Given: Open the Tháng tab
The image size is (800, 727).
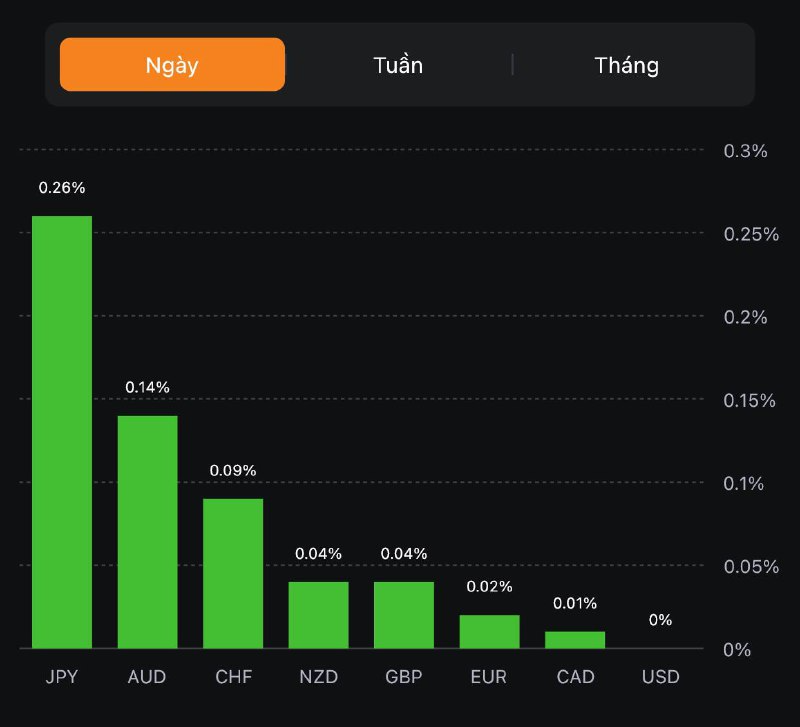Looking at the screenshot, I should pyautogui.click(x=627, y=65).
